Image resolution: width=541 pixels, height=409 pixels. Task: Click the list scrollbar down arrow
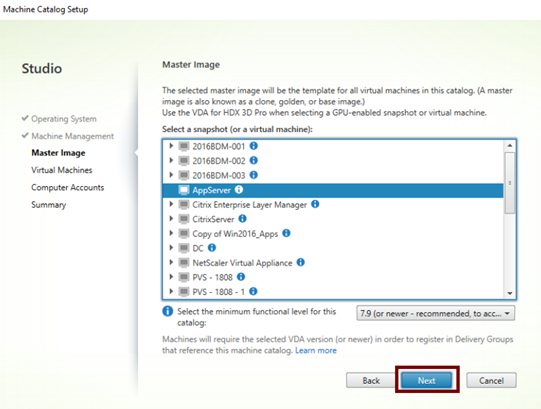(510, 293)
